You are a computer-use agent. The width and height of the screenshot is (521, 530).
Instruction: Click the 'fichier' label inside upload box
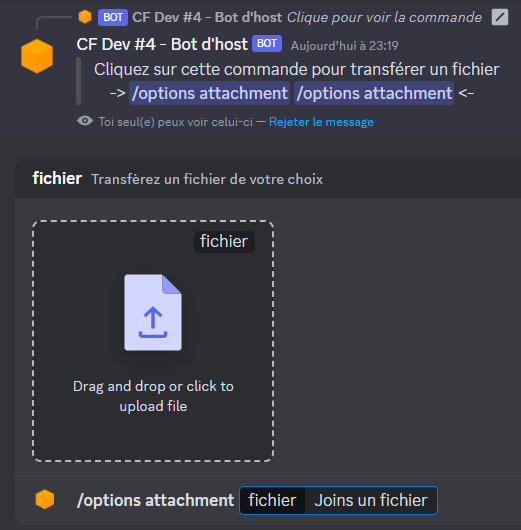224,241
